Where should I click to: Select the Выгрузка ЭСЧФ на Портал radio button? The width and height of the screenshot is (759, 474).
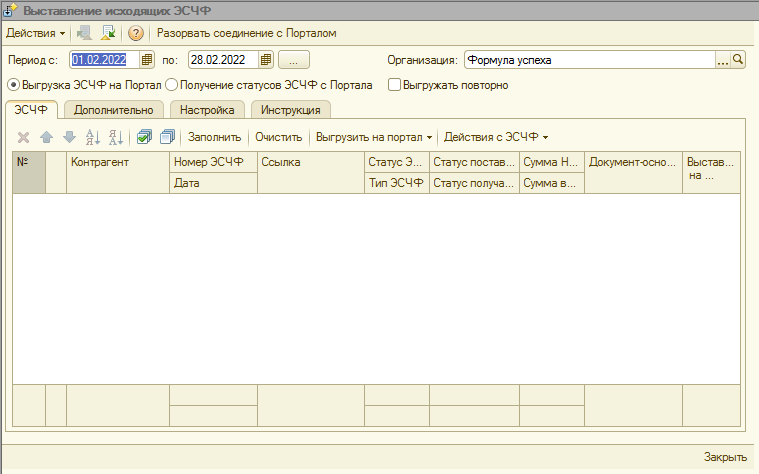[x=13, y=85]
